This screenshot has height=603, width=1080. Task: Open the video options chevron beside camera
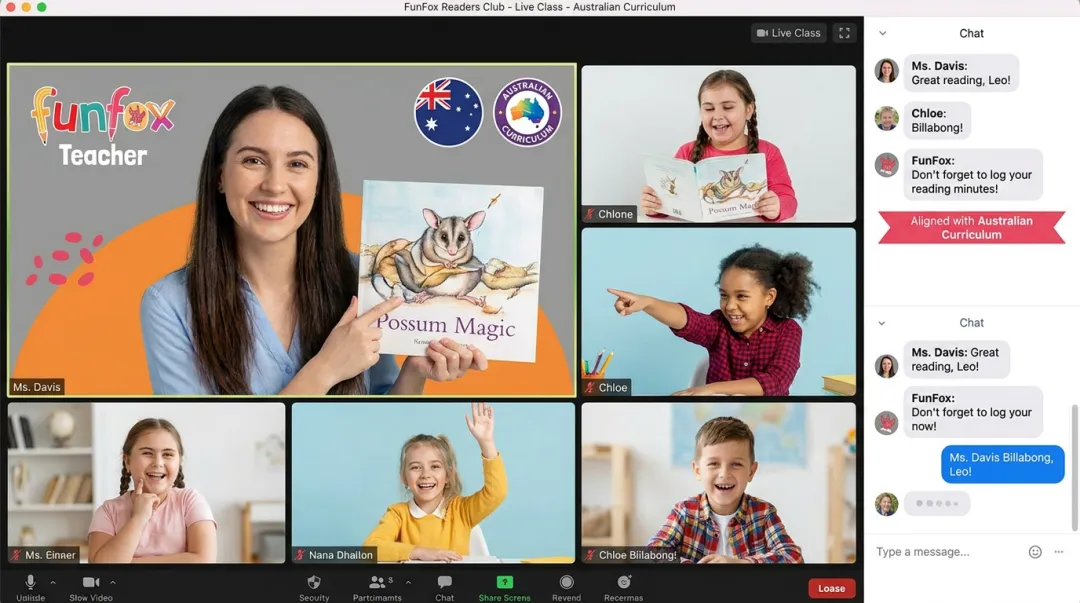click(x=113, y=583)
